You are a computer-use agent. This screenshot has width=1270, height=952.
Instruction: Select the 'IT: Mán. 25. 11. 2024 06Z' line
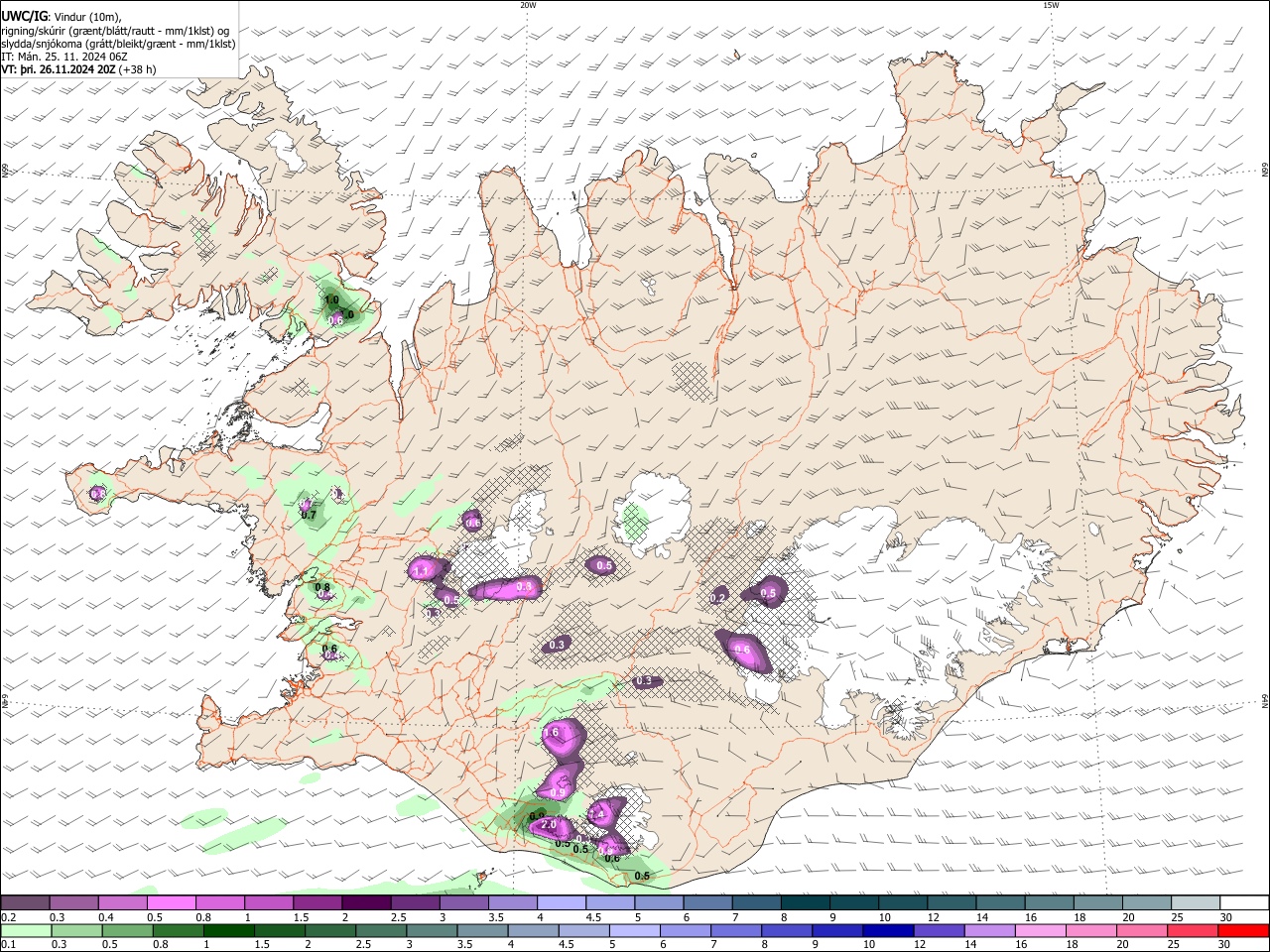pyautogui.click(x=63, y=57)
